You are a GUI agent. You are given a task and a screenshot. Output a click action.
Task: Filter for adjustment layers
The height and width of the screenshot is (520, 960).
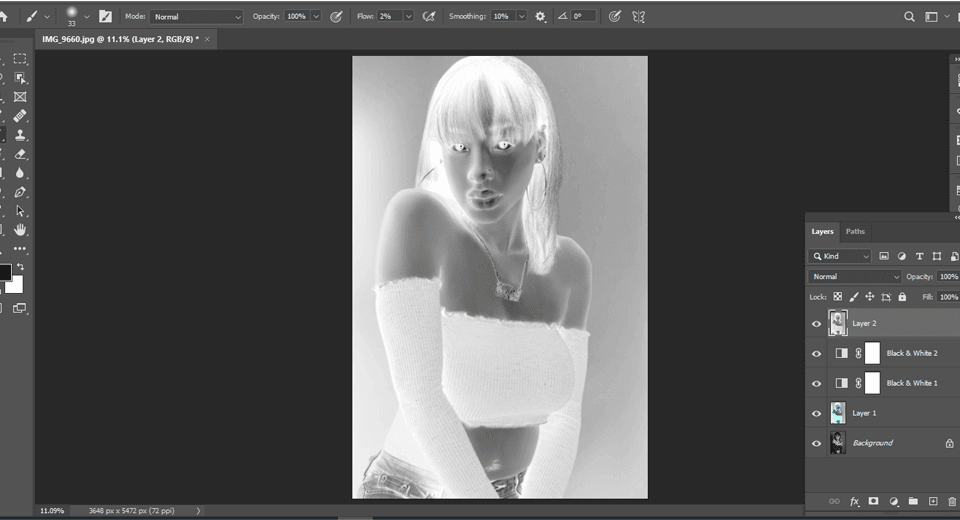coord(902,256)
